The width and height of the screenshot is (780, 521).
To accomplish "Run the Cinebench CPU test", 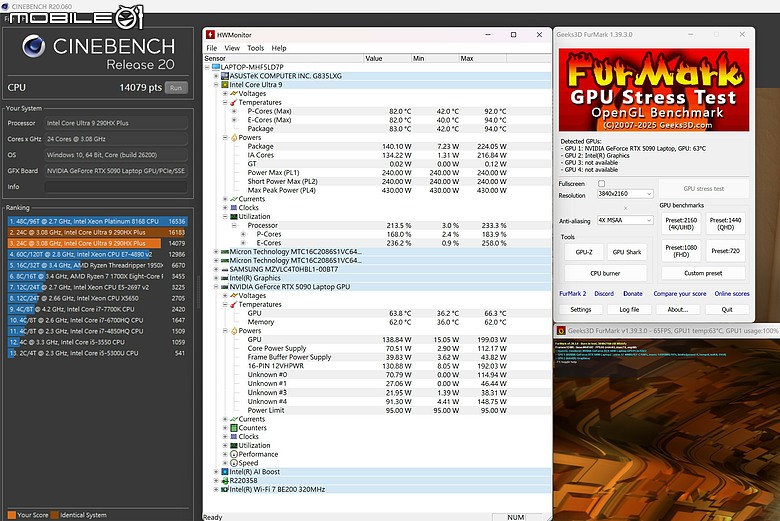I will (x=176, y=88).
